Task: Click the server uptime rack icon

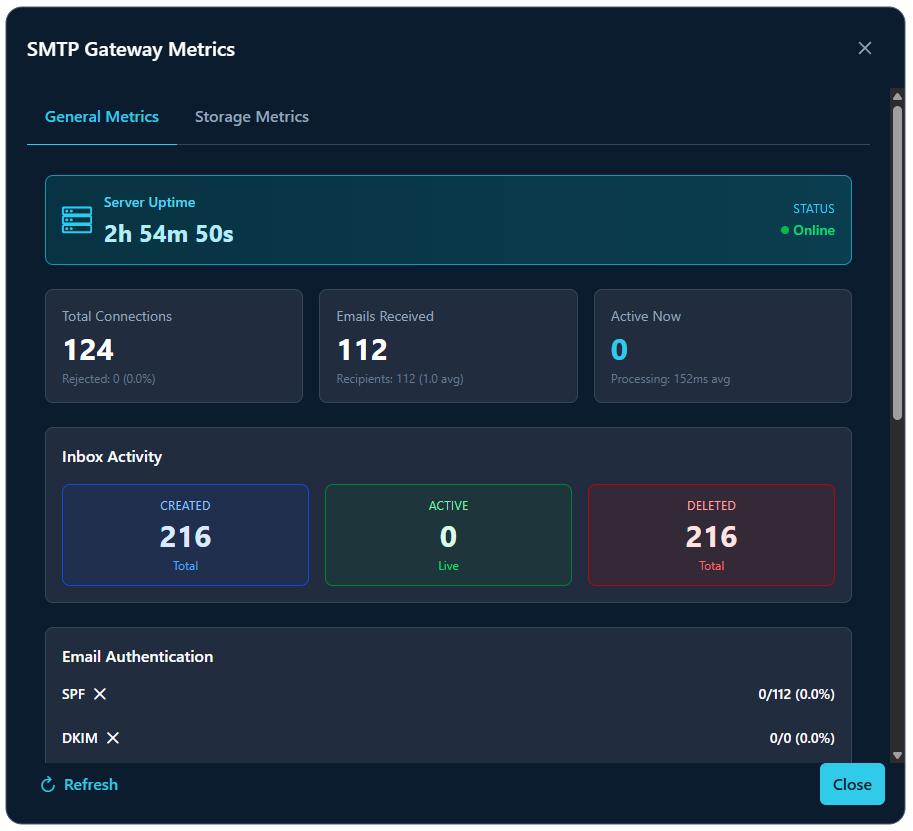Action: pyautogui.click(x=77, y=220)
